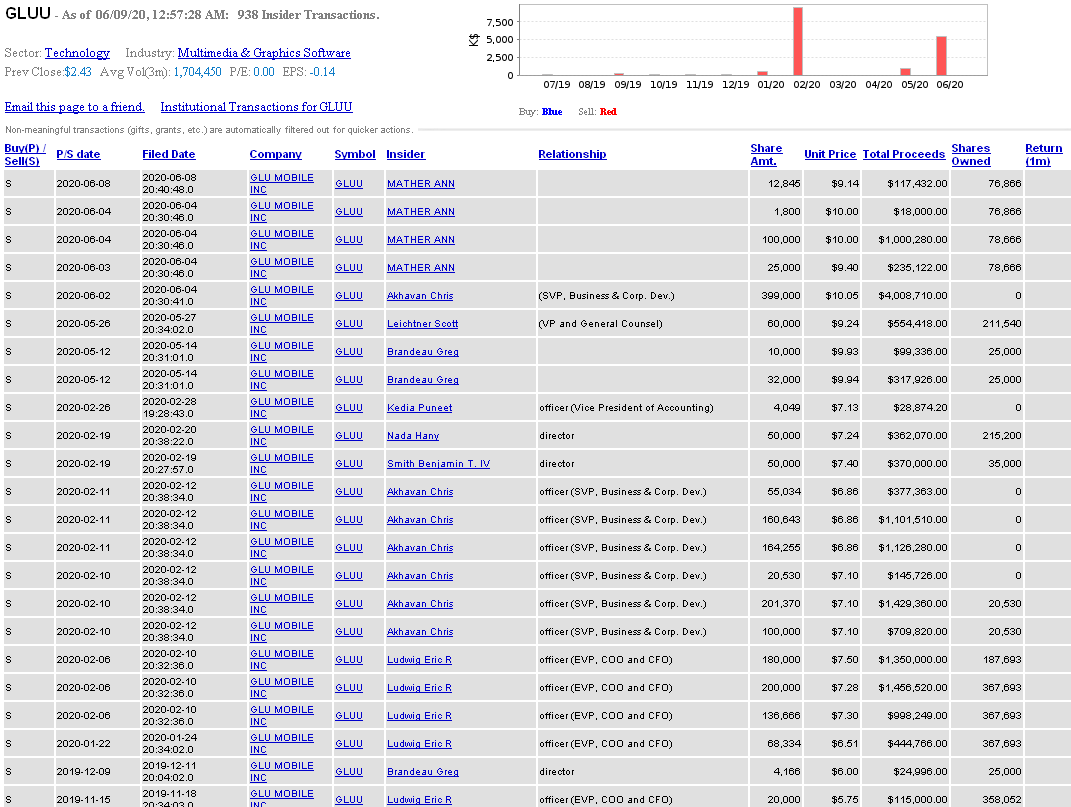Open Ludwig Eric R link in 2019-11-15 row
The image size is (1071, 807).
coord(419,800)
